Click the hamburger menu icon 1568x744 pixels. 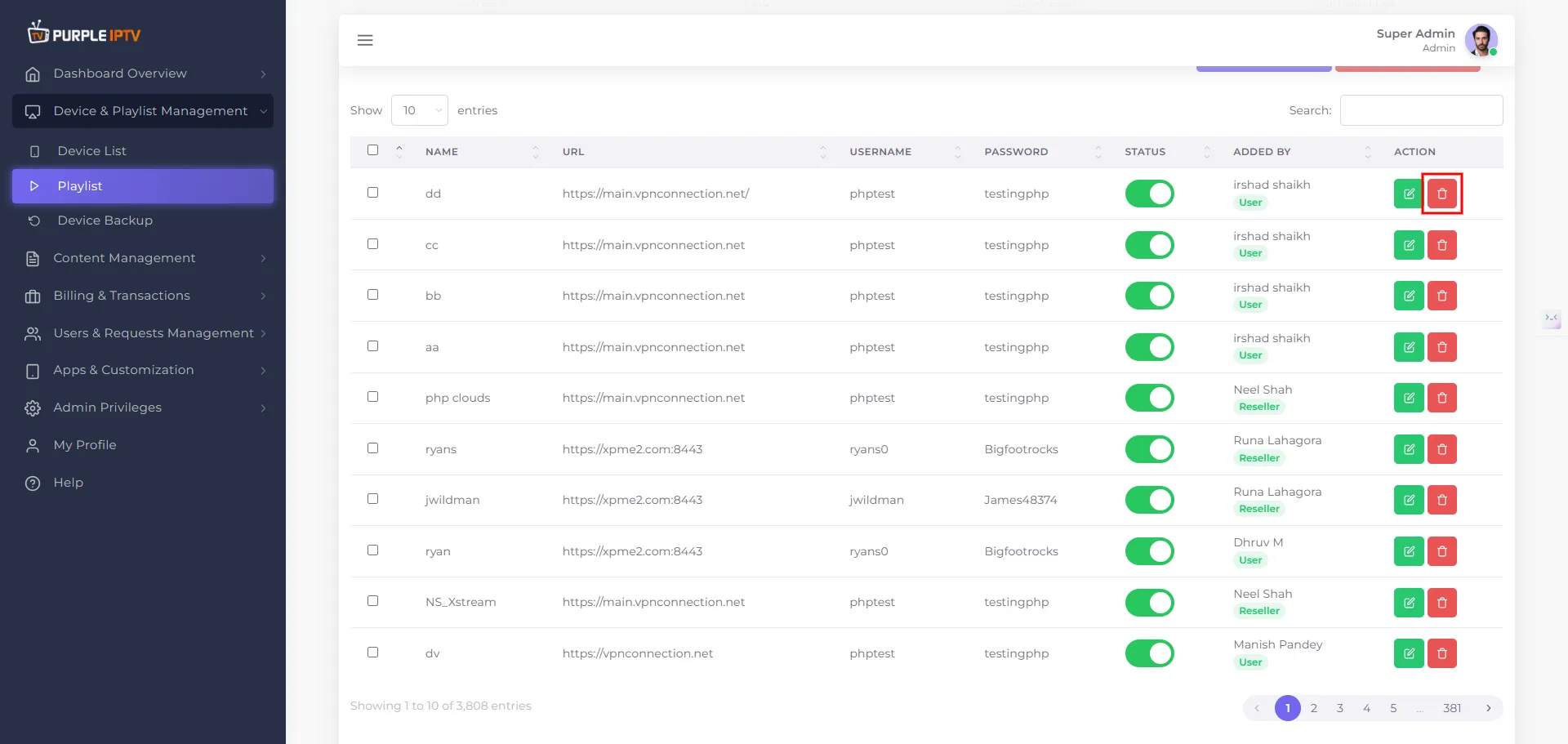coord(365,40)
